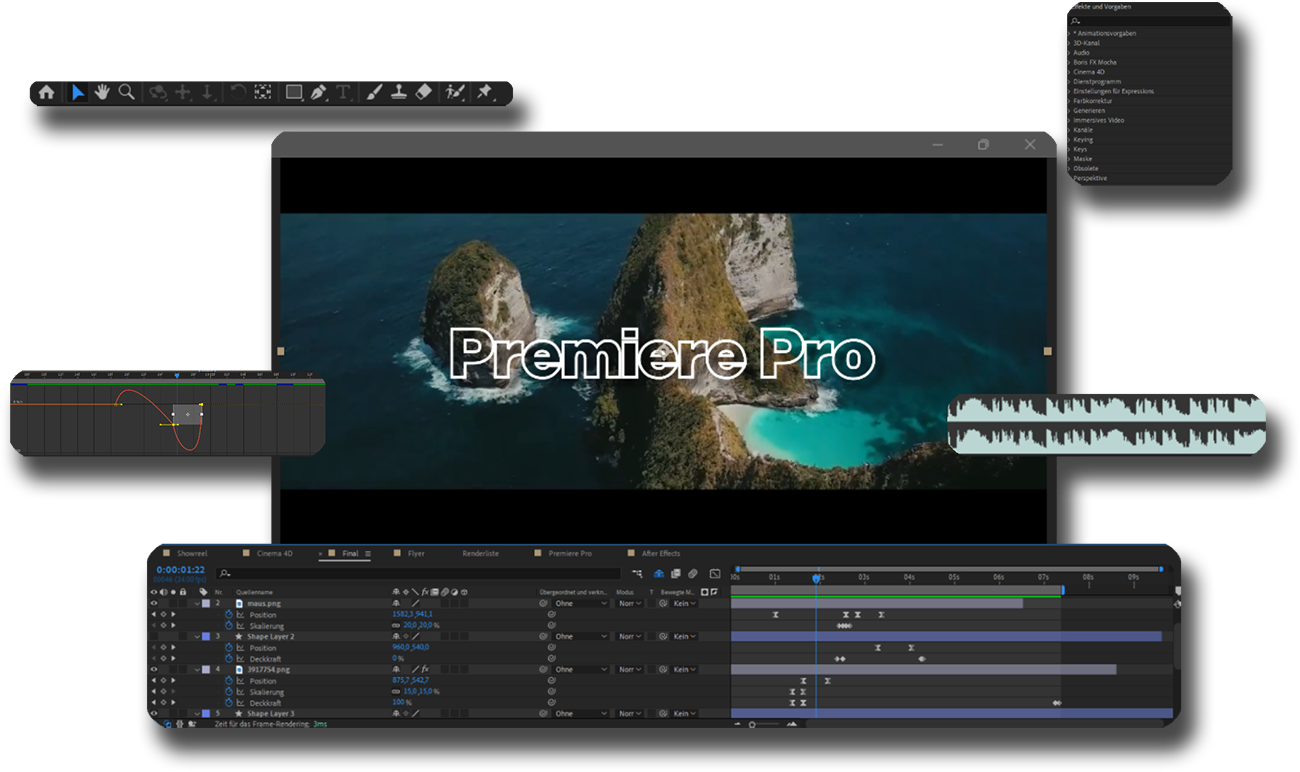Toggle keyframe diamond for 3917754.png Skalierung

click(x=163, y=692)
